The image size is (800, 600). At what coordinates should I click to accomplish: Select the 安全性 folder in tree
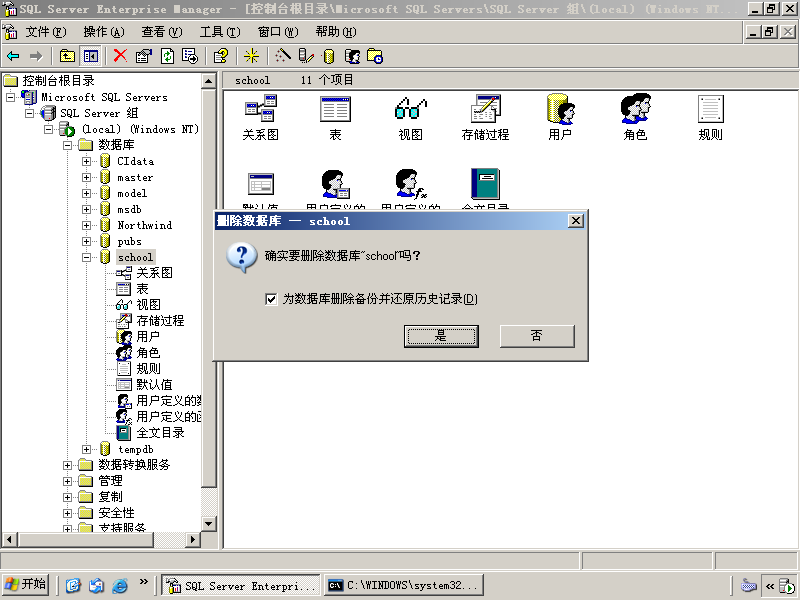click(x=116, y=513)
